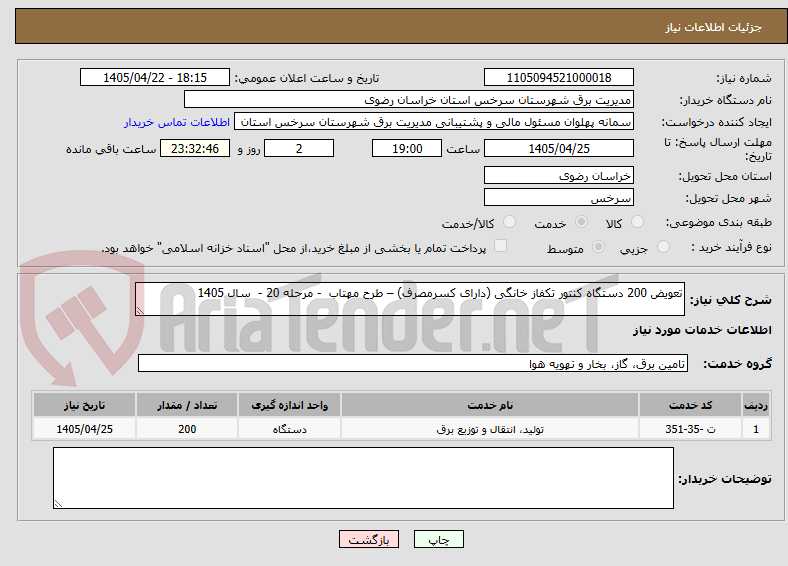Click the شماره نیاز label

(x=744, y=78)
